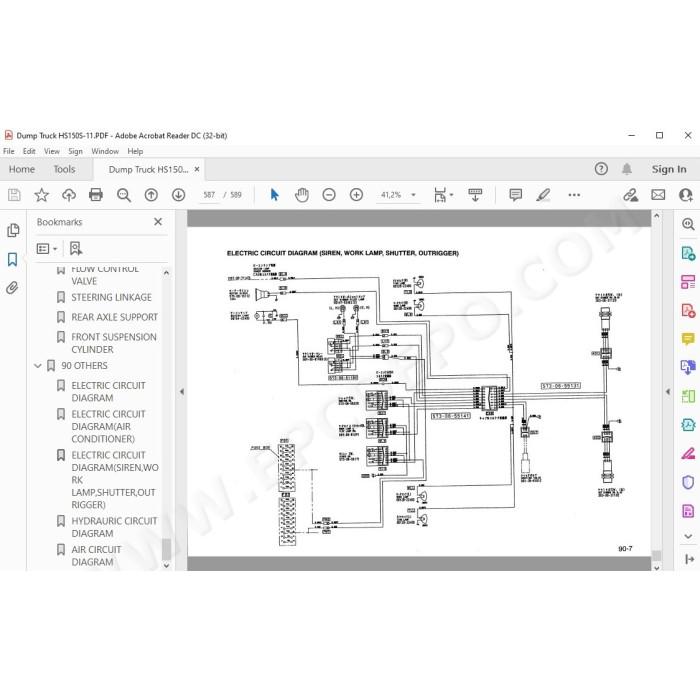The image size is (700, 700).
Task: Expand right pane with arrow-bar icon
Action: pyautogui.click(x=689, y=559)
